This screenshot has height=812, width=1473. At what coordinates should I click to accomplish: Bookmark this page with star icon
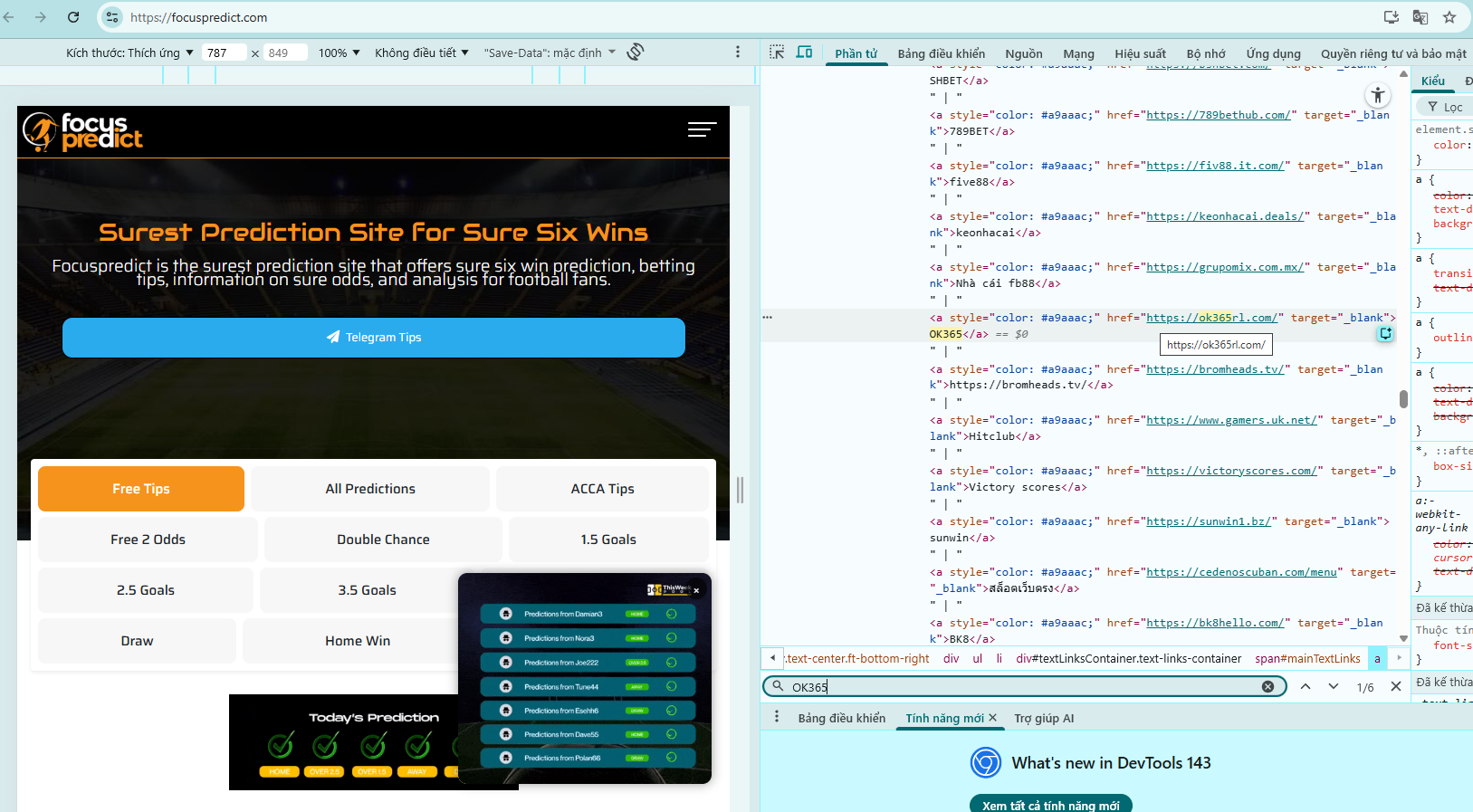tap(1449, 17)
